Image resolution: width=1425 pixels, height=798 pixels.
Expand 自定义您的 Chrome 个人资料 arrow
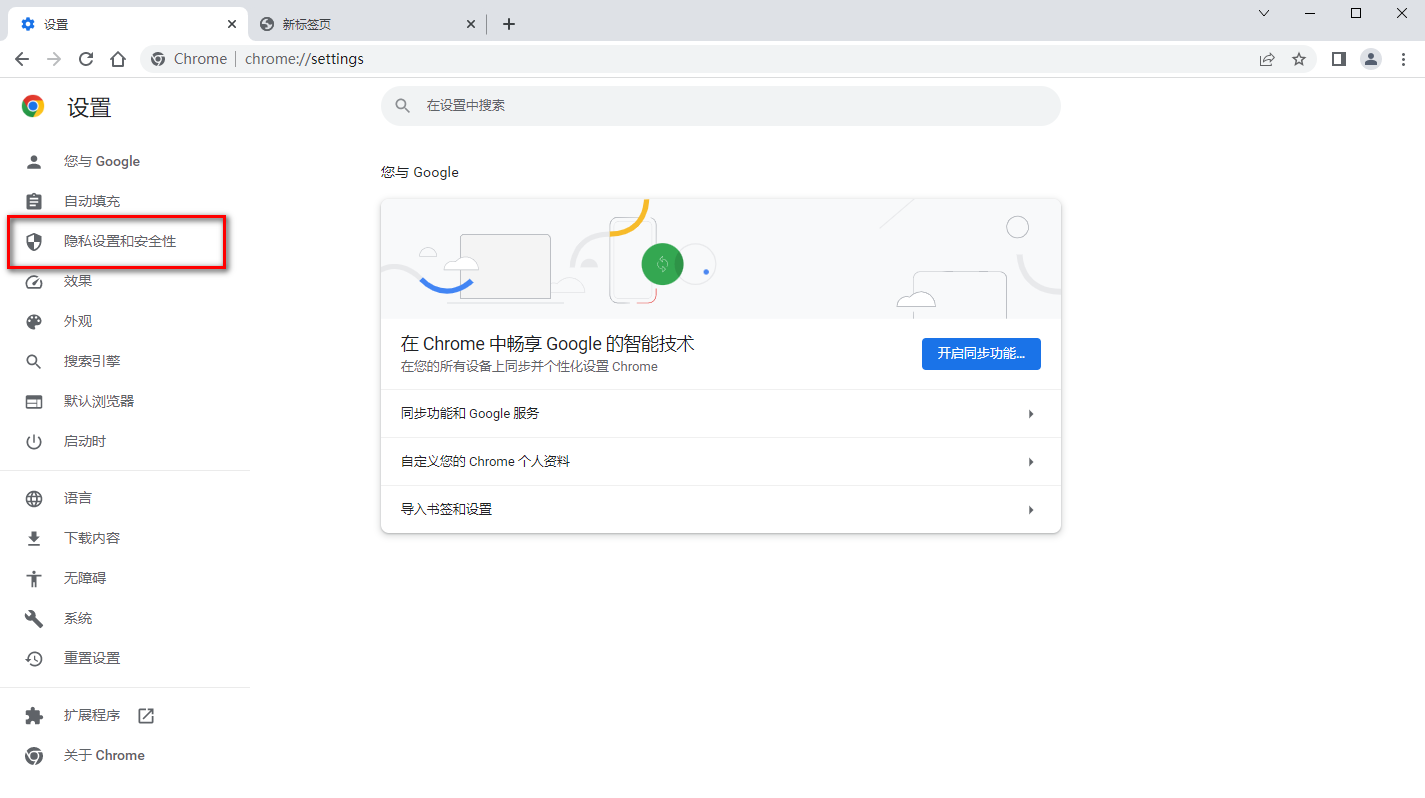click(x=1031, y=462)
